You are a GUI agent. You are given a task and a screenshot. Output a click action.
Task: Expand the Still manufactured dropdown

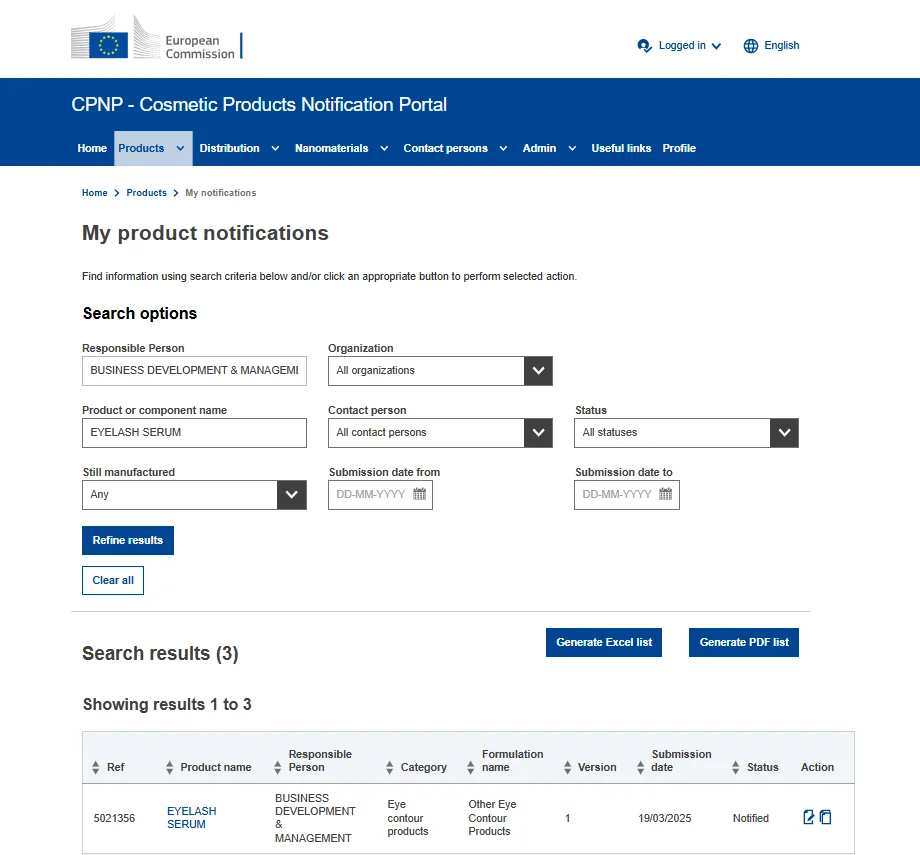coord(292,495)
